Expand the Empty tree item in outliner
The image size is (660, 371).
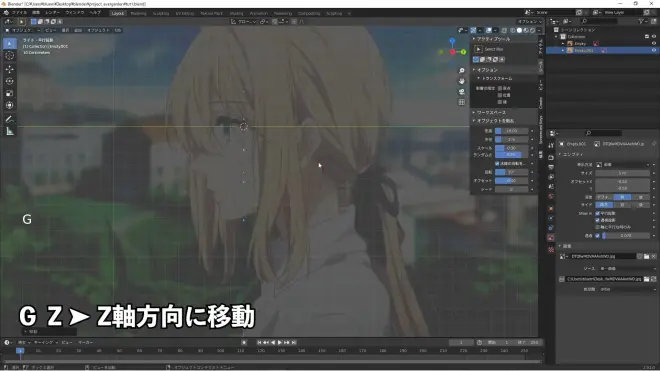[563, 43]
